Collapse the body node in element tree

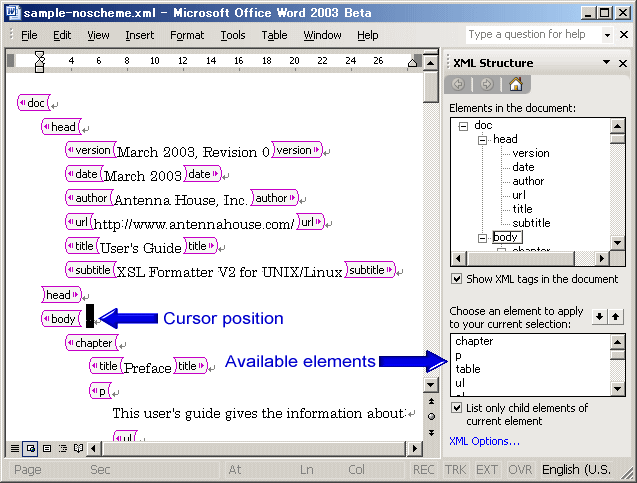click(482, 238)
